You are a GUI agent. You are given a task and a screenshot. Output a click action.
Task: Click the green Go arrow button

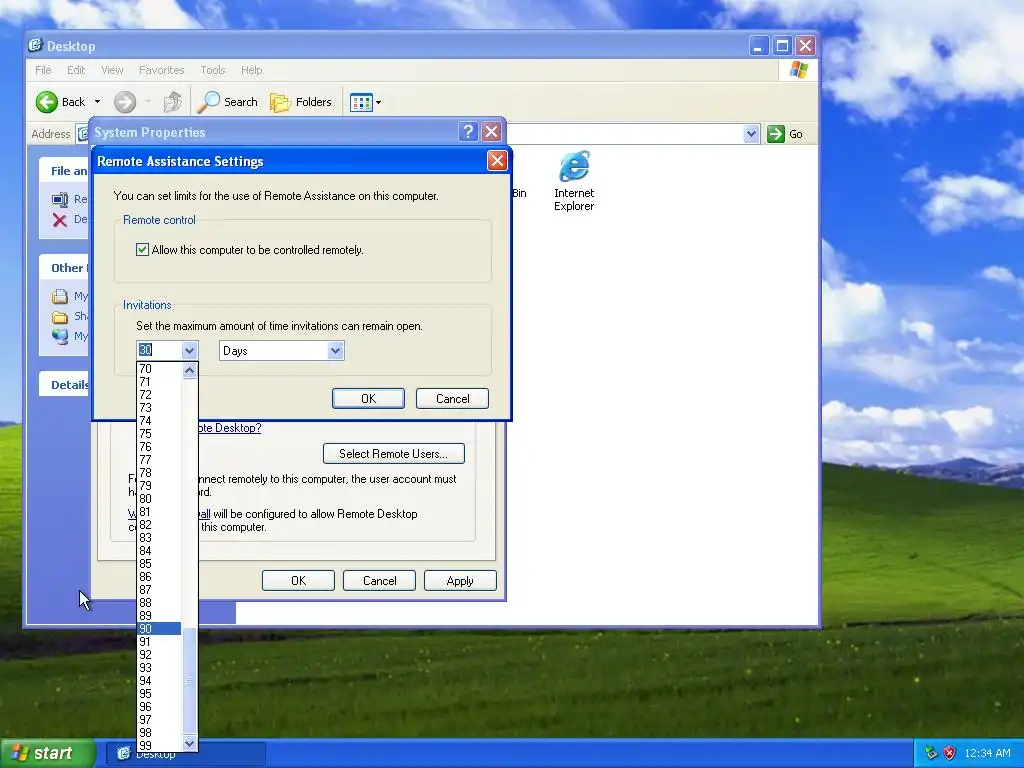[x=776, y=134]
